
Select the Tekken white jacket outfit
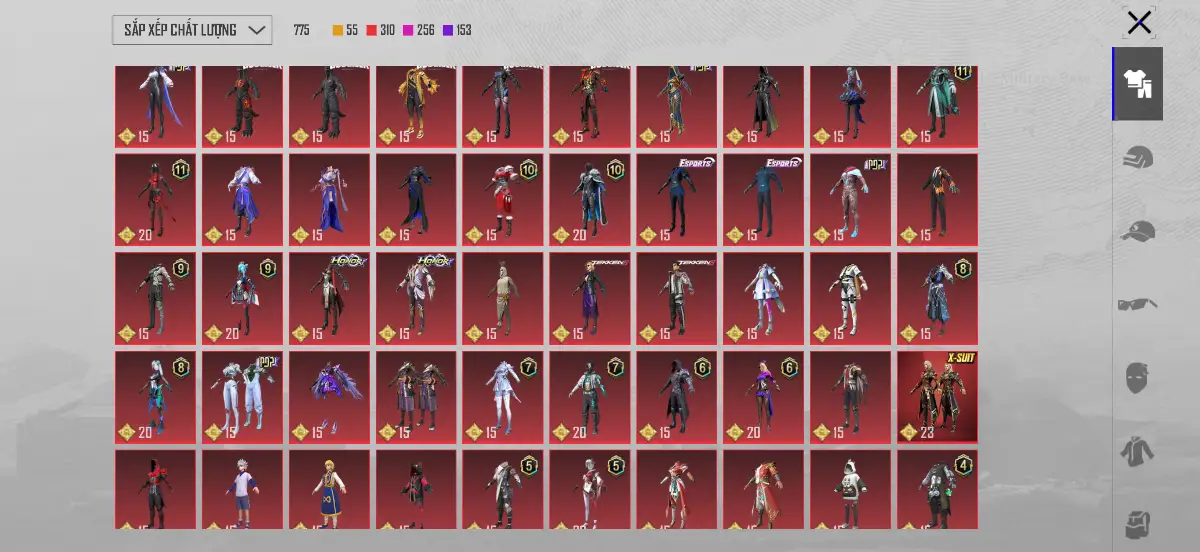[676, 298]
